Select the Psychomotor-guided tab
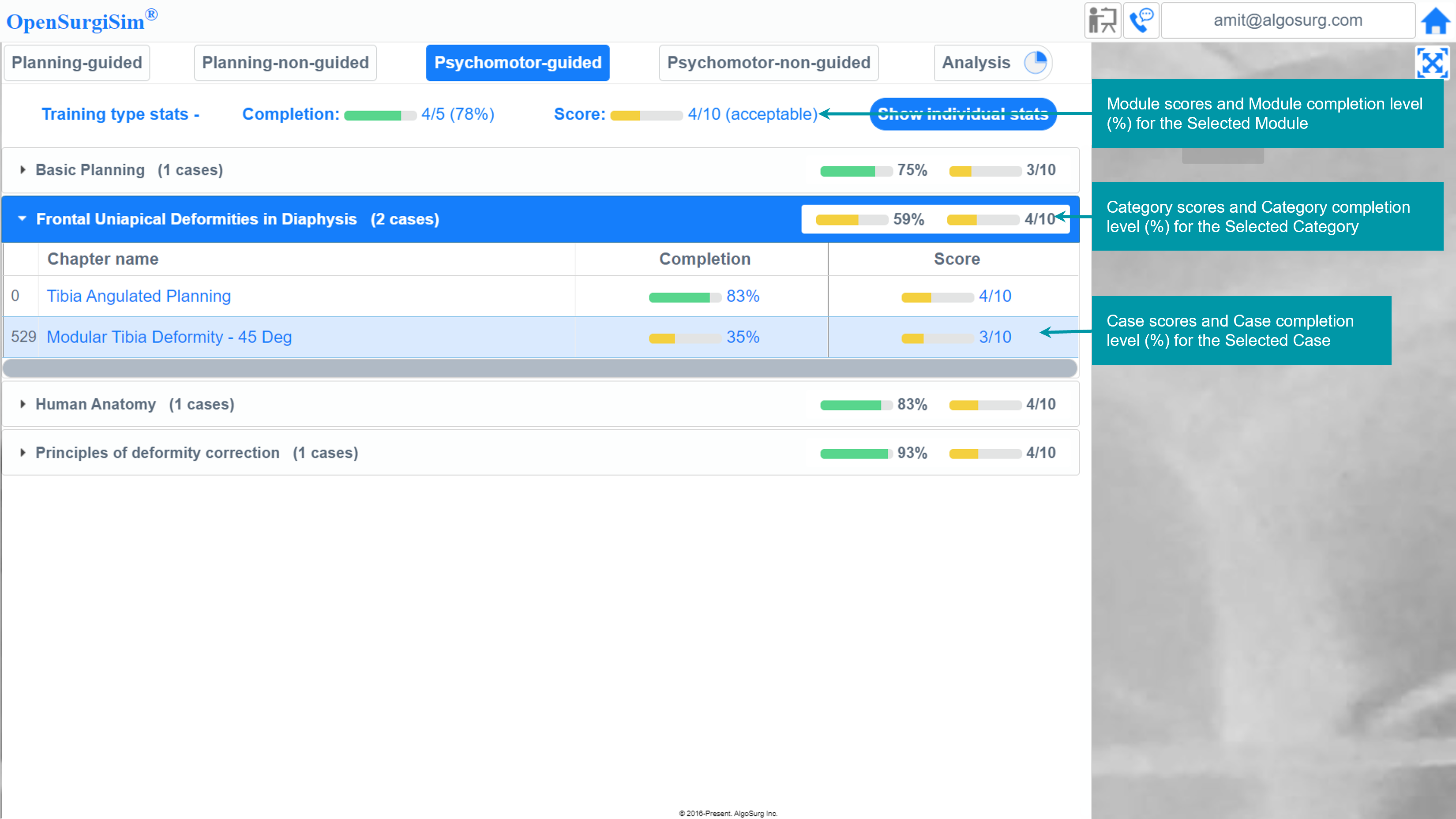The image size is (1456, 819). click(517, 63)
